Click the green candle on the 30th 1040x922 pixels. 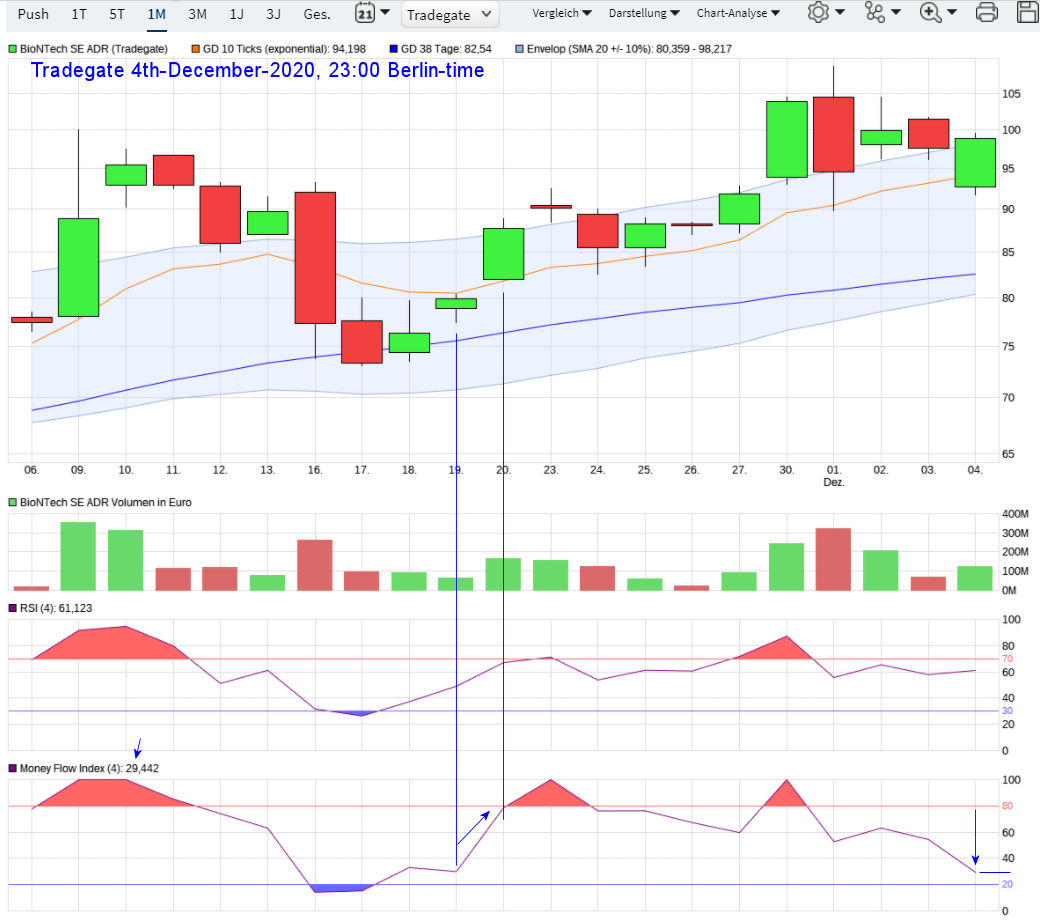pos(787,139)
